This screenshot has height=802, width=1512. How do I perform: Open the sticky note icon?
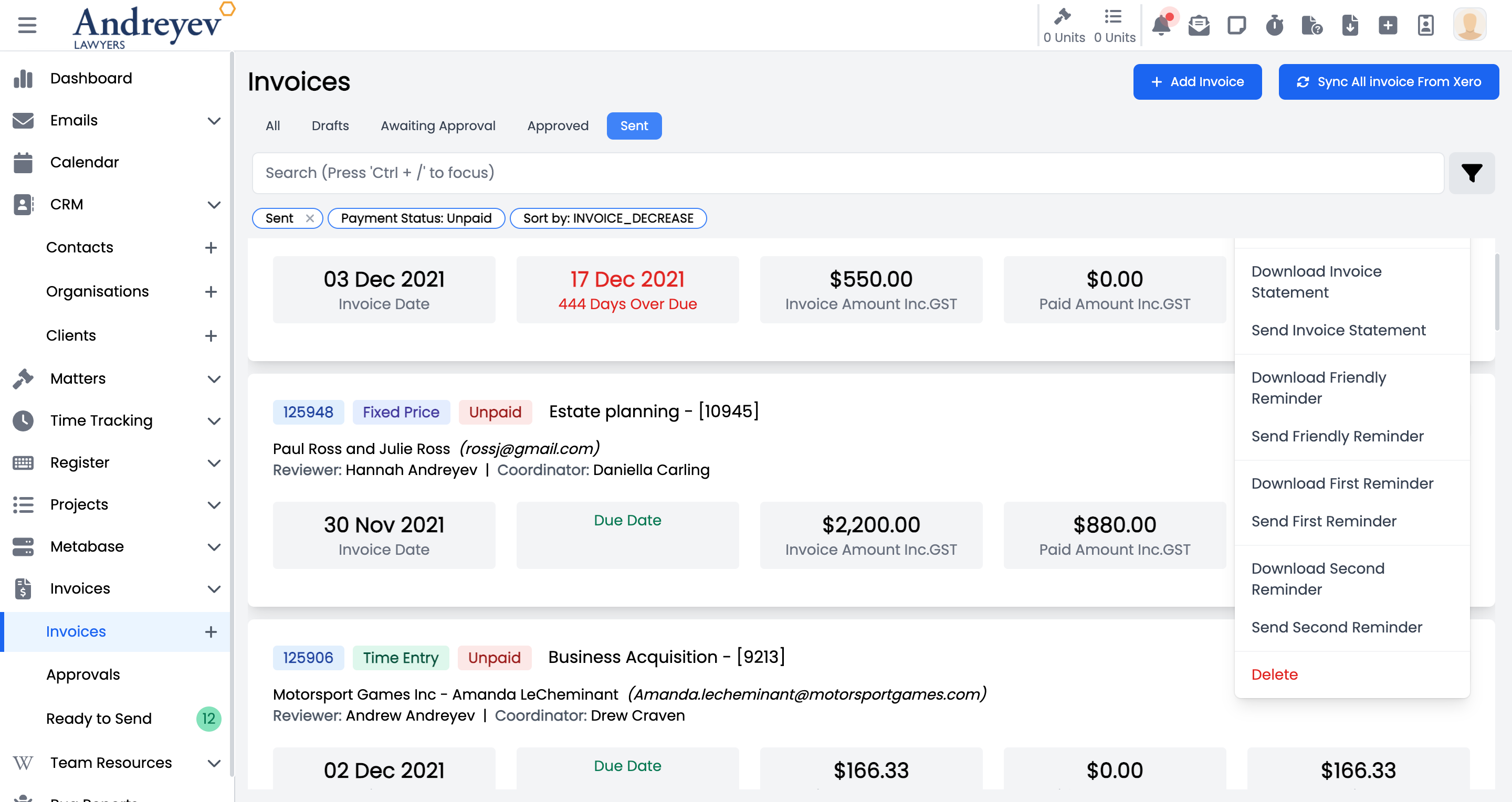point(1236,25)
